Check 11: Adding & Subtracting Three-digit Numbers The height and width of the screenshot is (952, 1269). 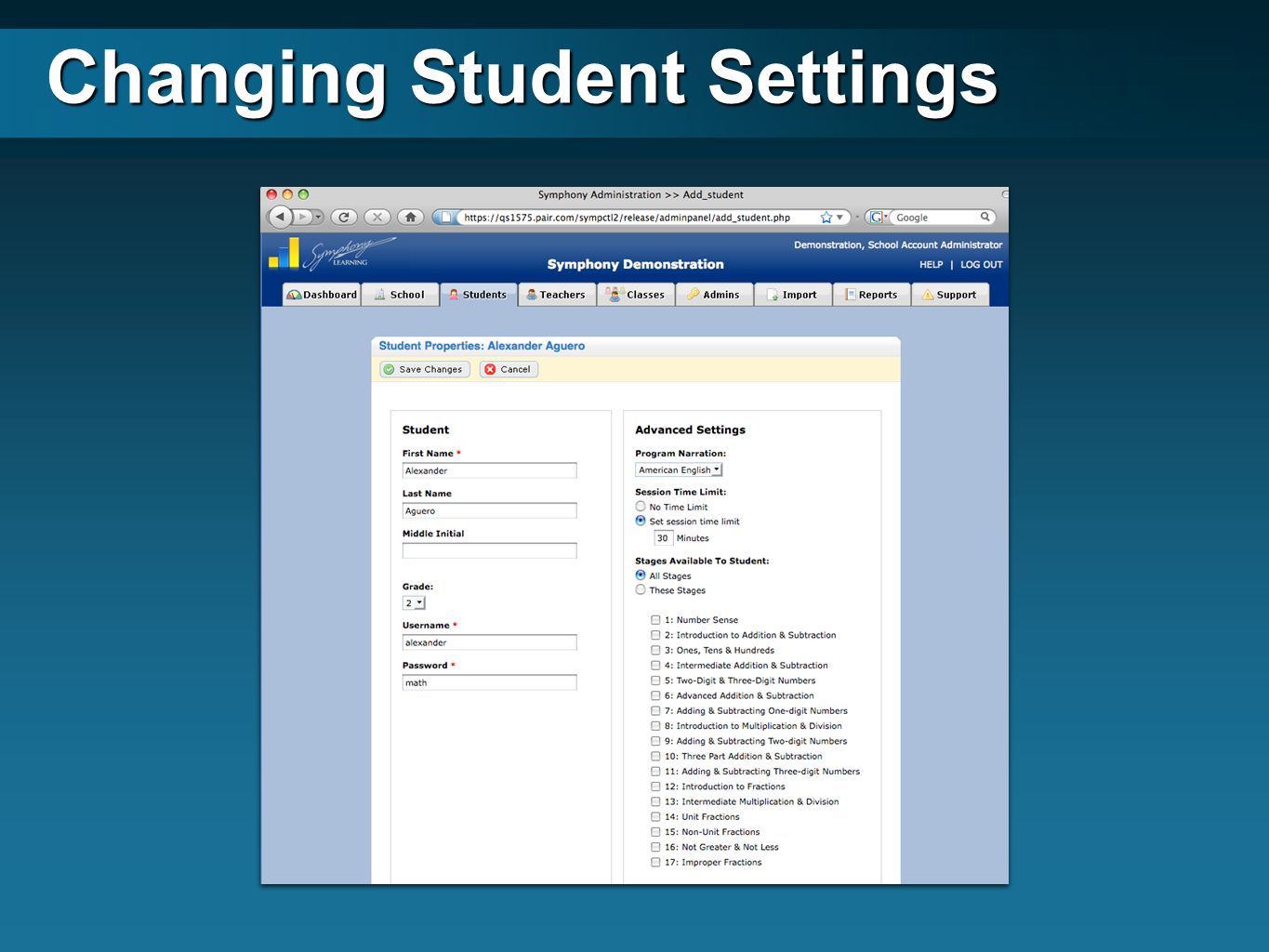(x=655, y=772)
